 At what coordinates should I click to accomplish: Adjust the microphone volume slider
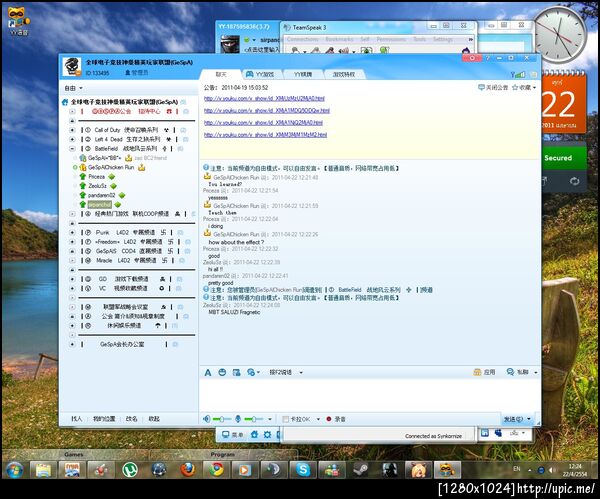coord(253,419)
